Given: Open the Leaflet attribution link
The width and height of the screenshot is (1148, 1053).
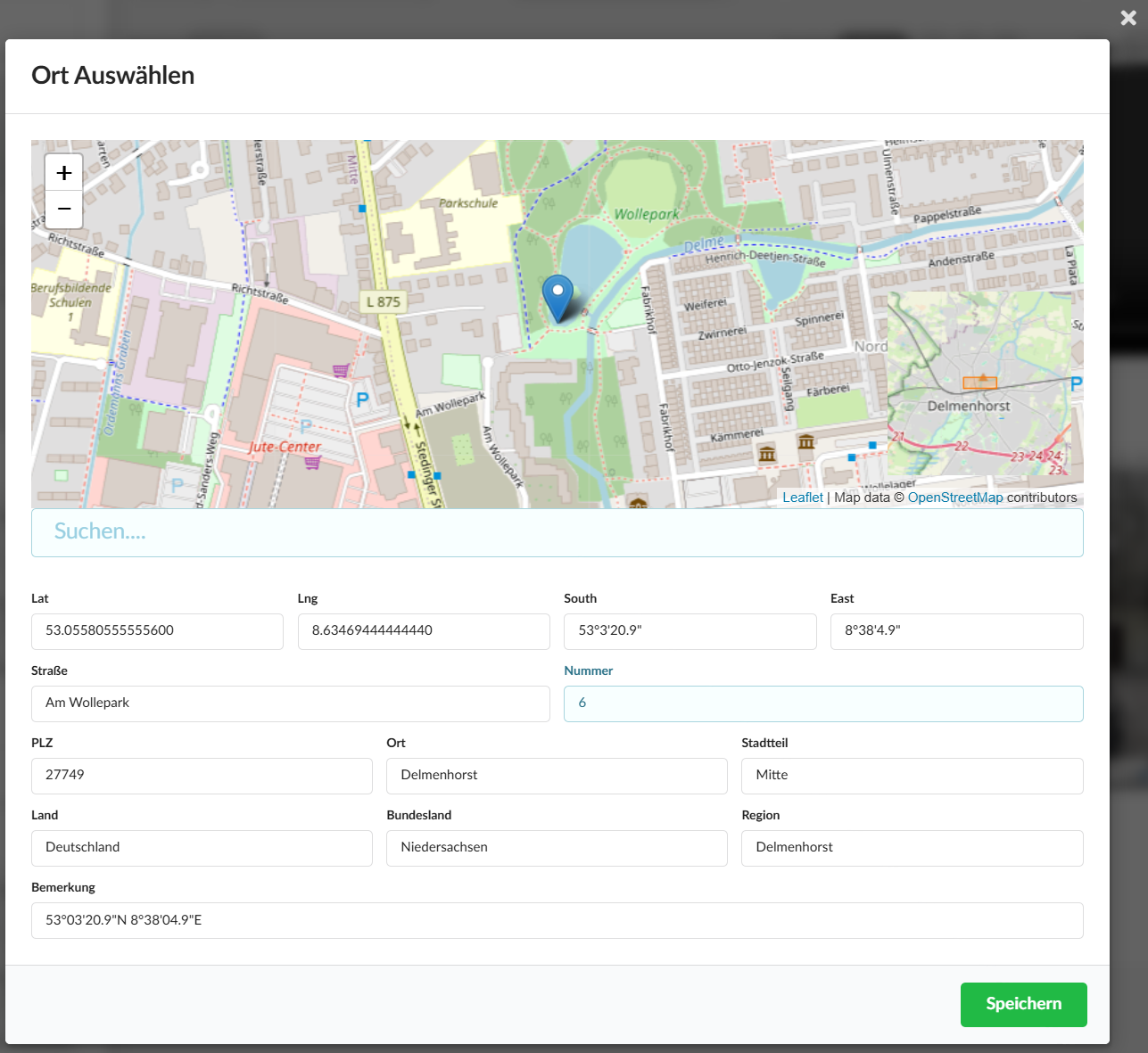Looking at the screenshot, I should (x=801, y=497).
